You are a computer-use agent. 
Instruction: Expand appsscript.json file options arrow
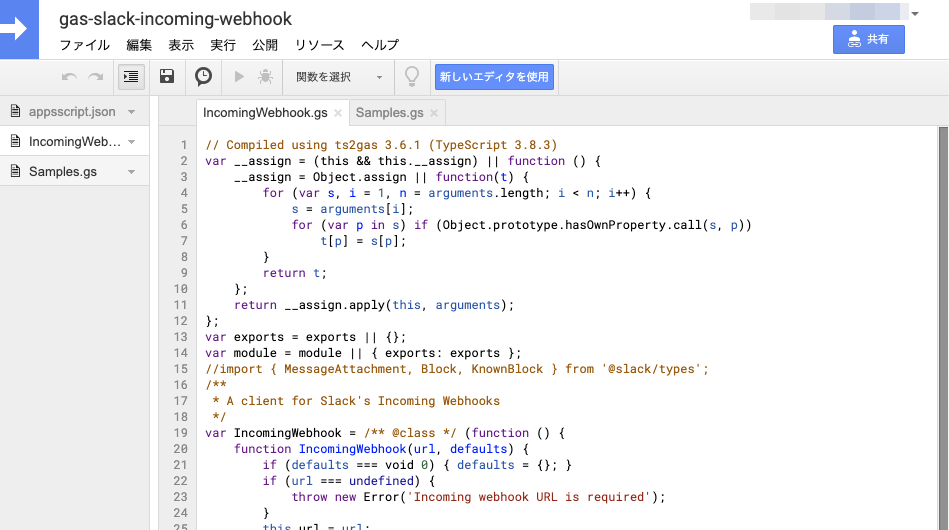131,112
